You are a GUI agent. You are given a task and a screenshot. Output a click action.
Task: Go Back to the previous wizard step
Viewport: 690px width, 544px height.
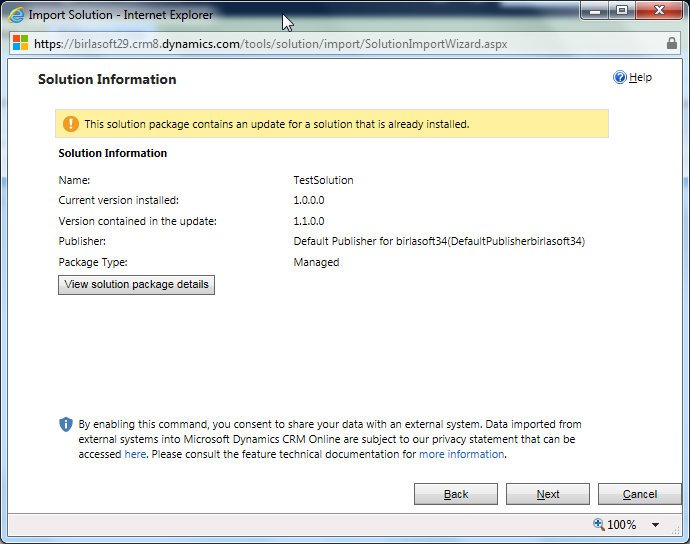click(456, 494)
